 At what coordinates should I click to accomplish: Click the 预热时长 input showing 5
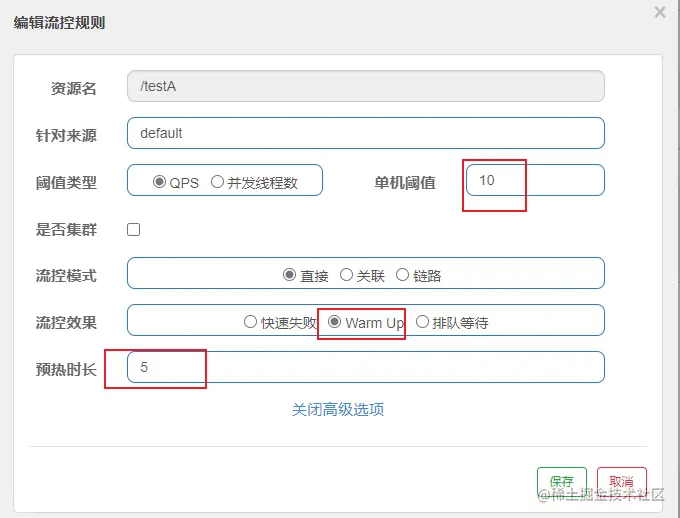click(366, 367)
